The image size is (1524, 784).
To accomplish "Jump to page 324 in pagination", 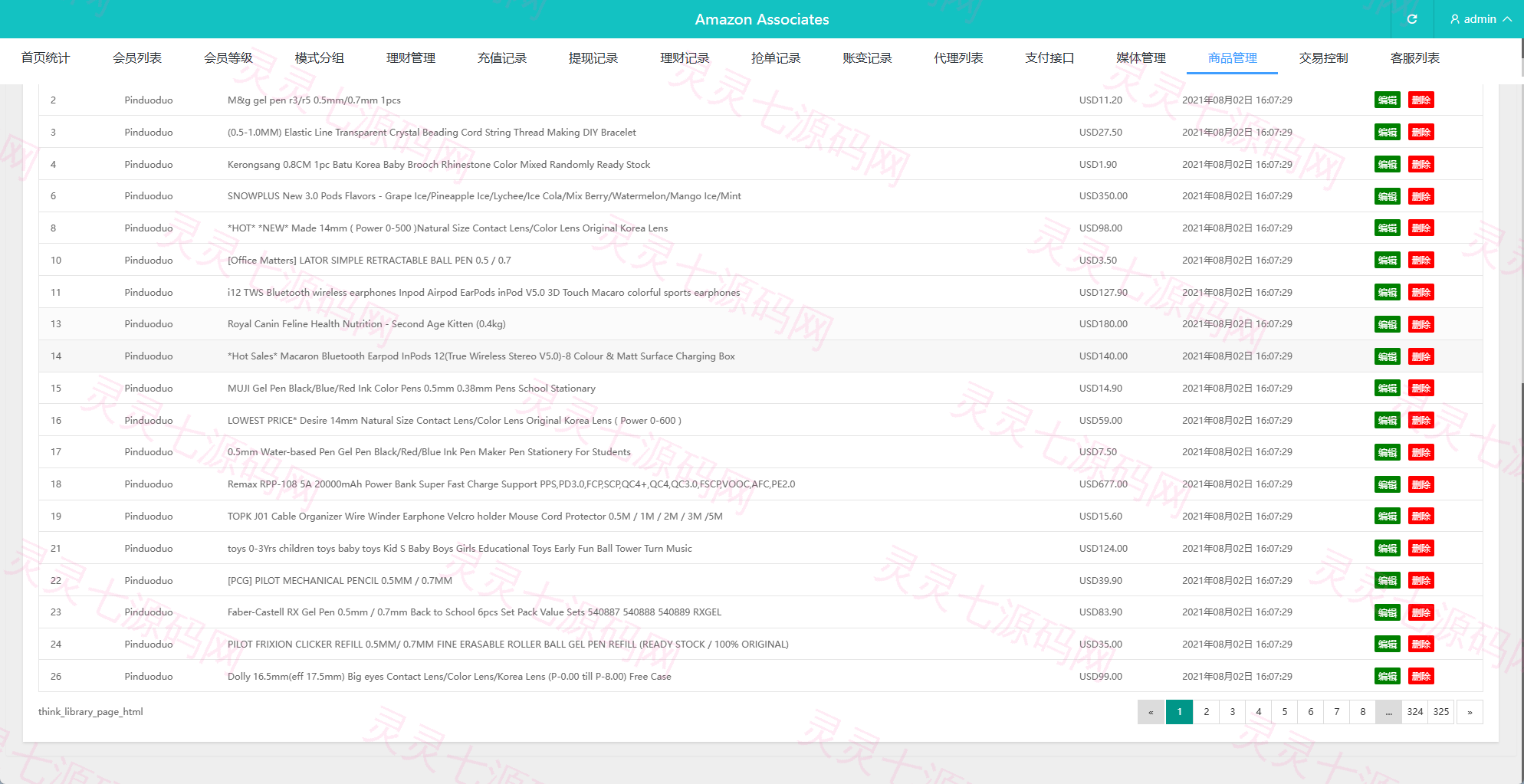I will pyautogui.click(x=1414, y=712).
